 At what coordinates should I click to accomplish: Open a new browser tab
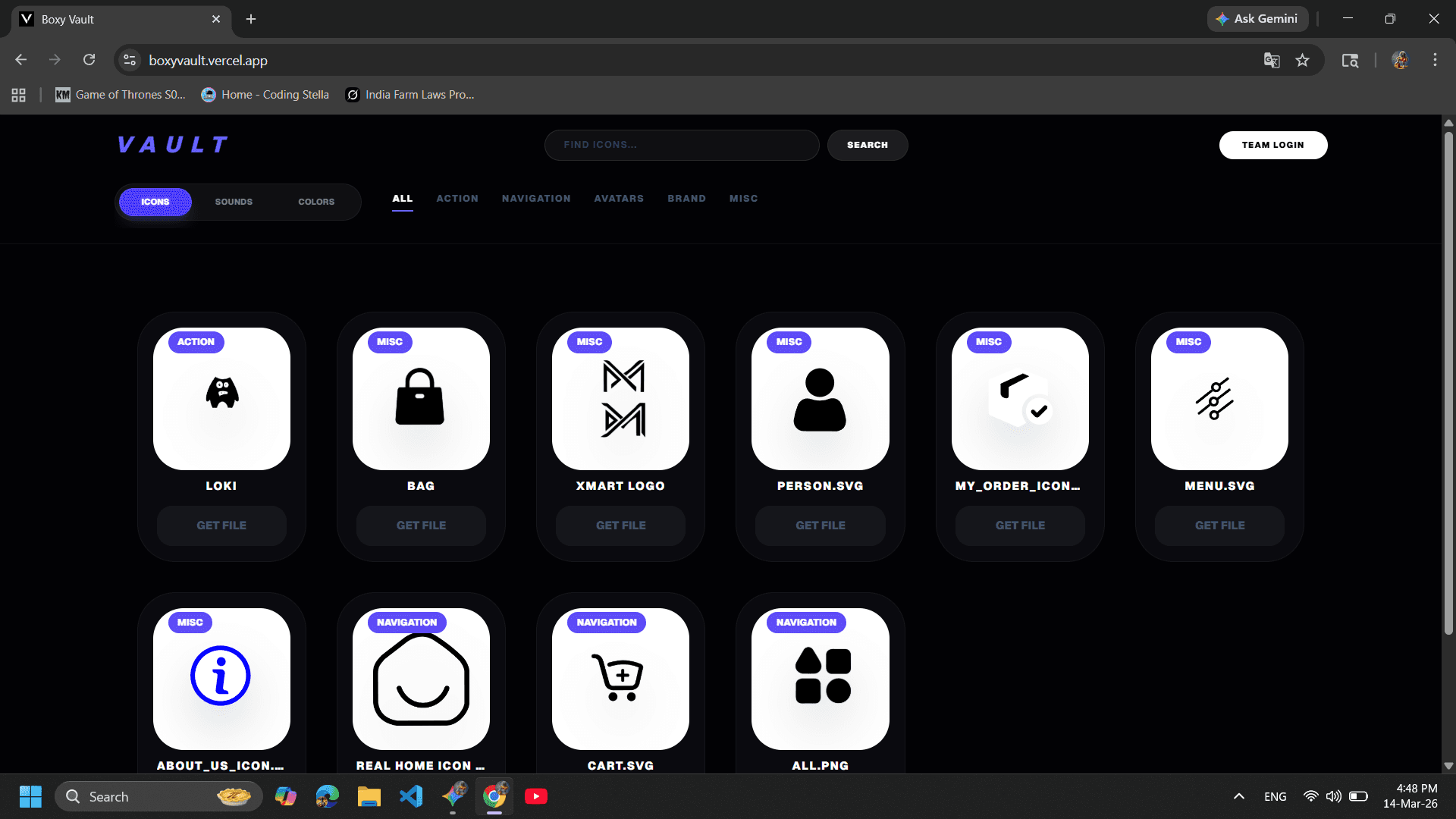pos(251,19)
